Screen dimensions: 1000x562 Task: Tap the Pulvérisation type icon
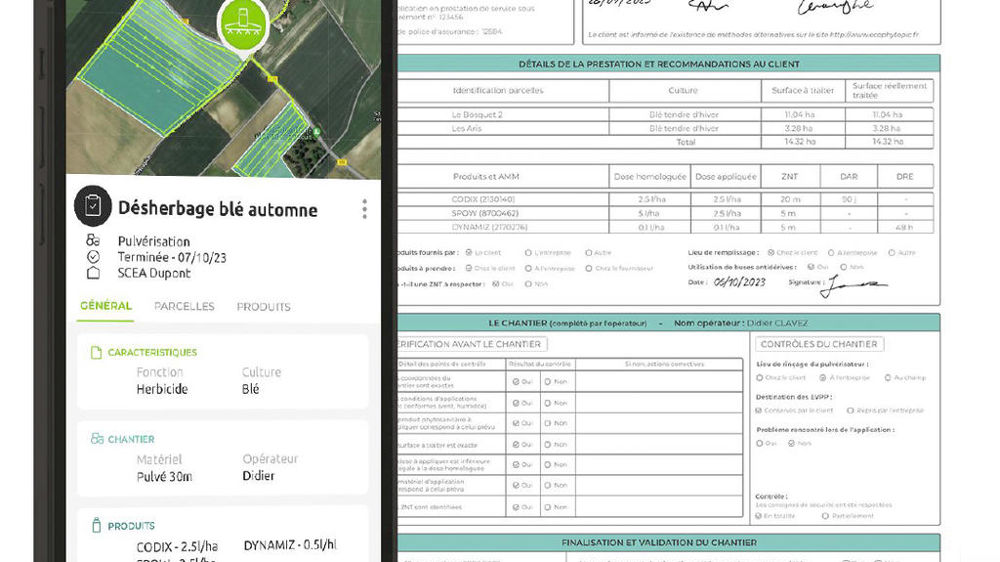coord(93,241)
